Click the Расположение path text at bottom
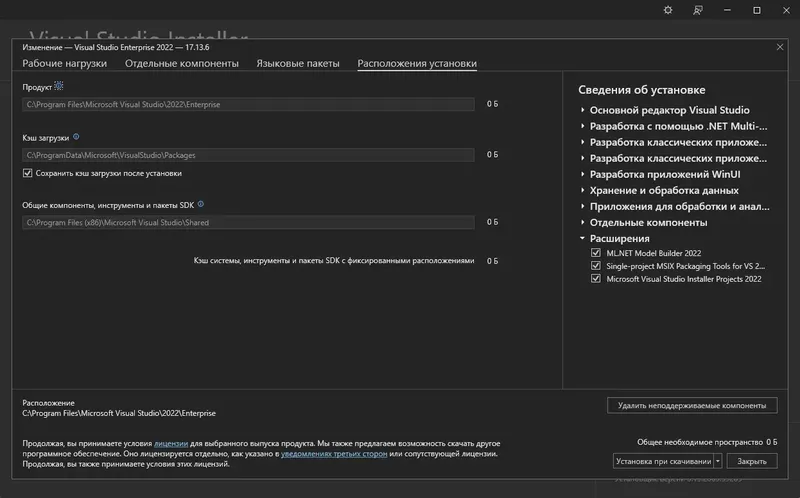Viewport: 800px width, 498px height. 119,413
